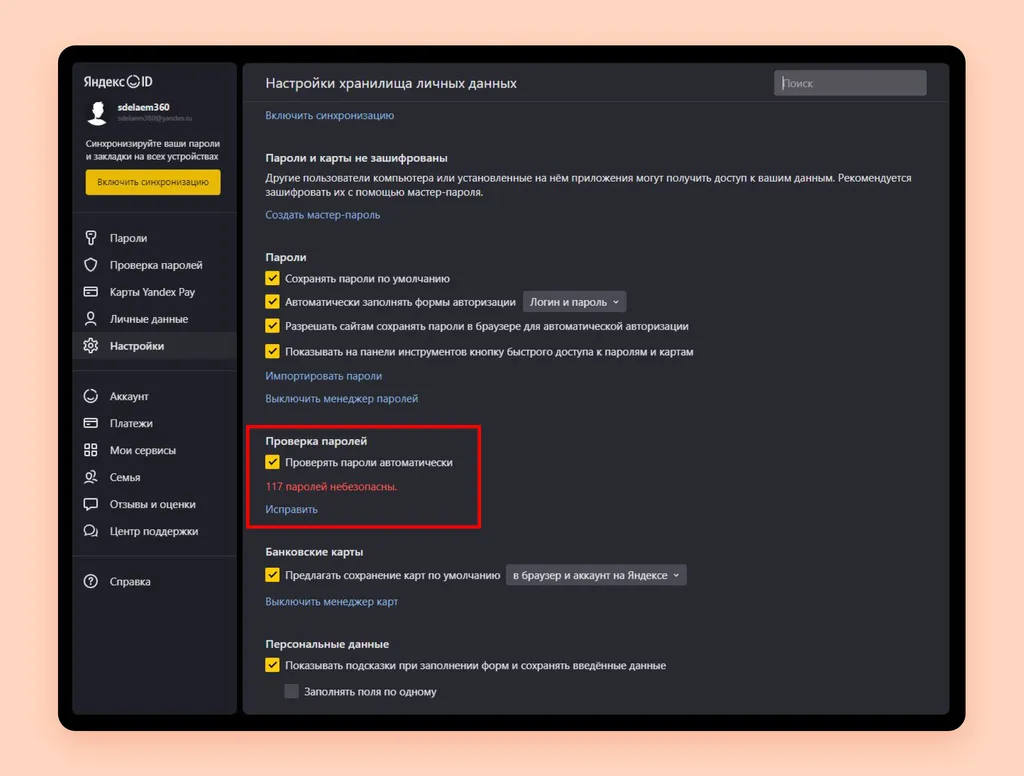Click the Настройки хранилища личных данных title

pos(391,83)
